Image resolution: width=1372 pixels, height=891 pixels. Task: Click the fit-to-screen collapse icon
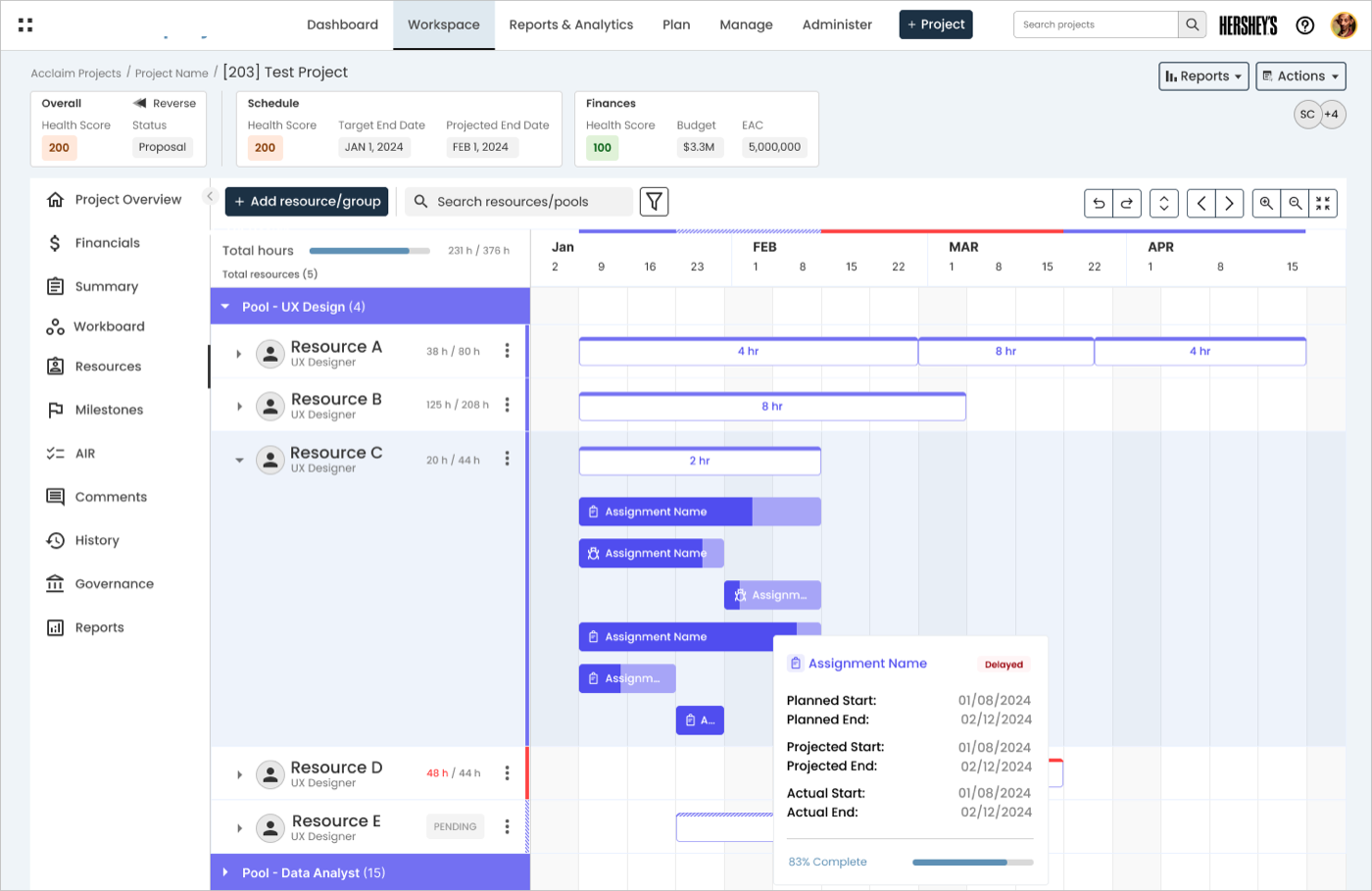tap(1323, 203)
